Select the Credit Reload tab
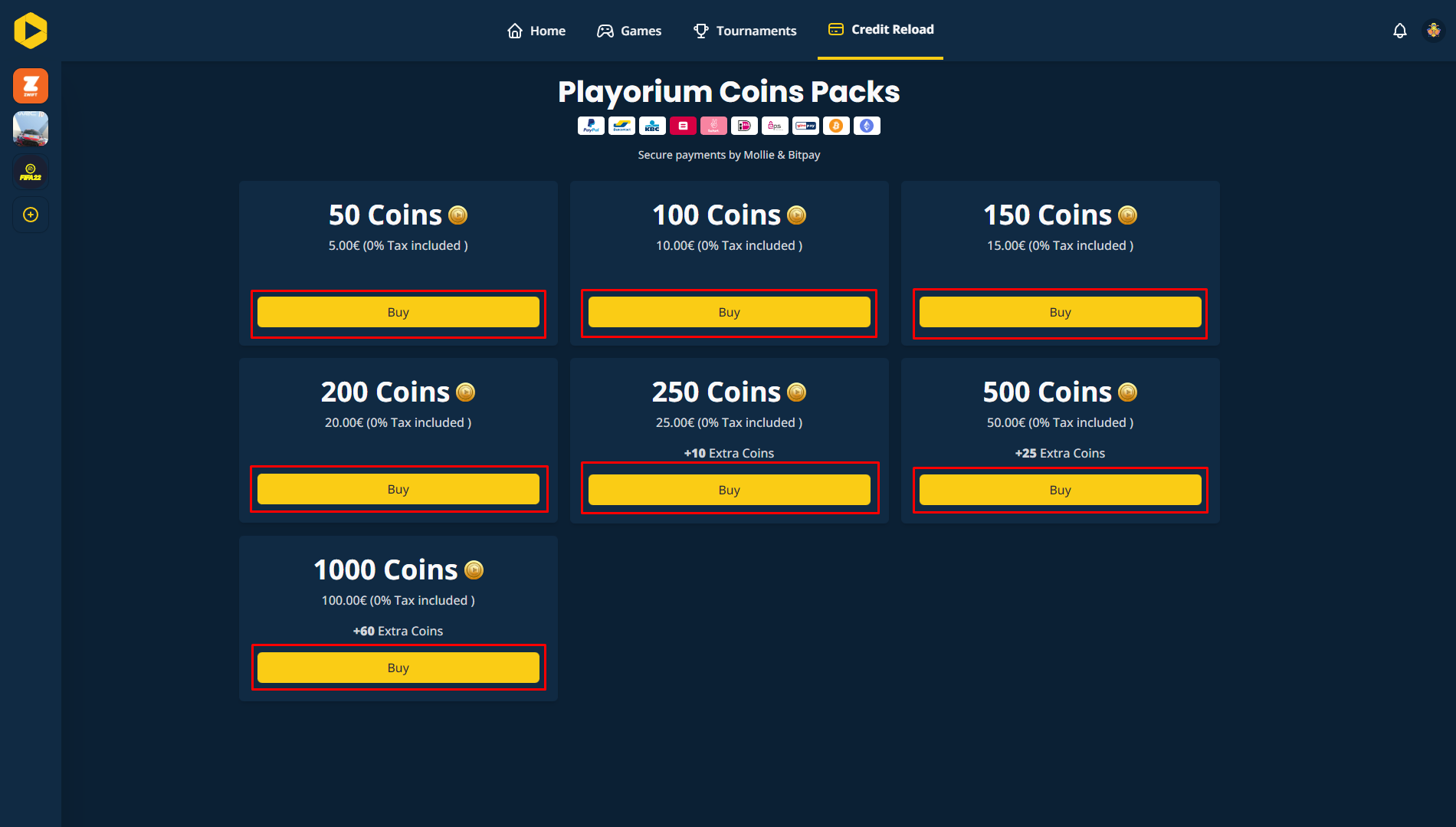Image resolution: width=1456 pixels, height=827 pixels. tap(880, 29)
